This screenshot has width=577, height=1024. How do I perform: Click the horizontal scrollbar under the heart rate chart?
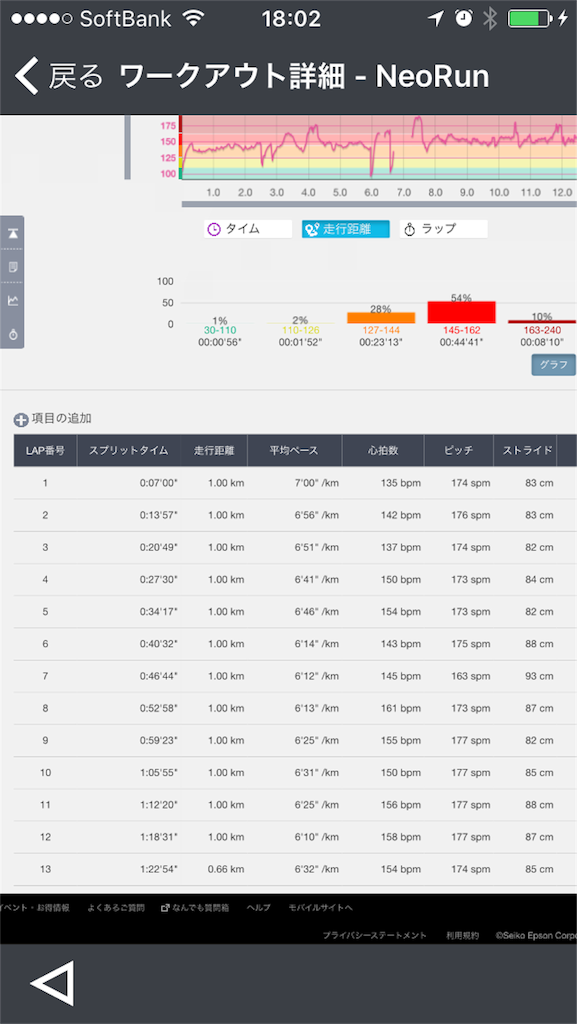[379, 204]
